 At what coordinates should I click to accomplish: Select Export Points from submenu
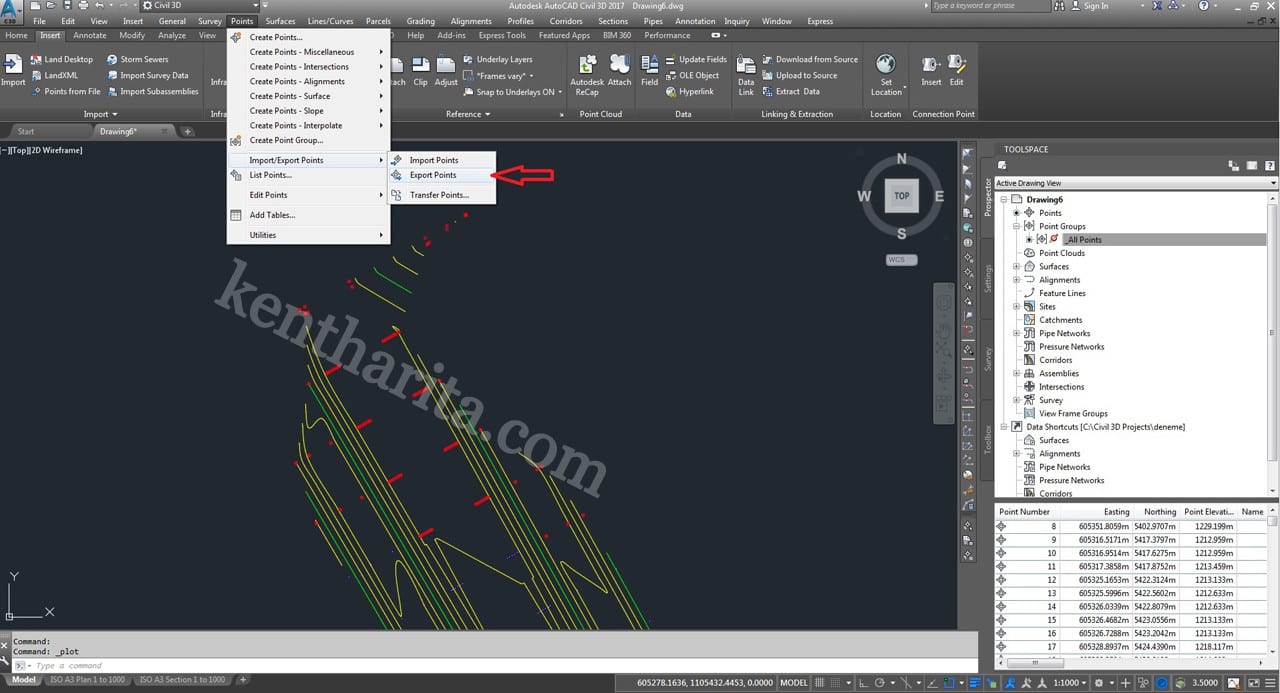(x=433, y=175)
